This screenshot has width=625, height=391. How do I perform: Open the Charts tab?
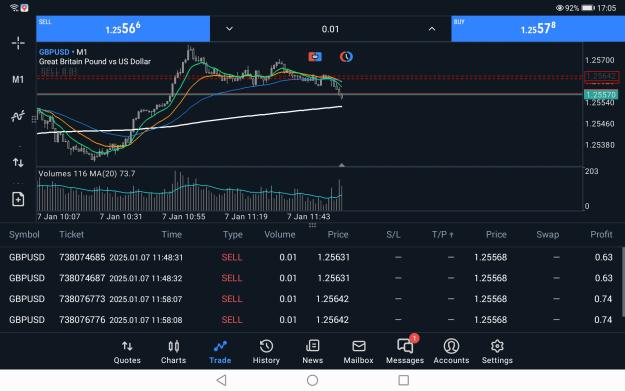pyautogui.click(x=173, y=352)
